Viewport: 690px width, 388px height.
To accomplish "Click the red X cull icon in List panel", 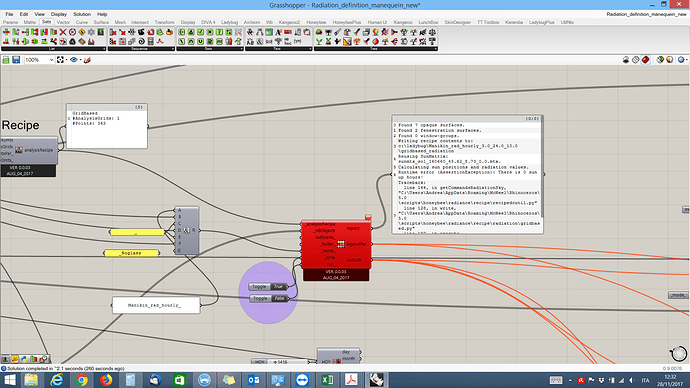I will point(63,32).
